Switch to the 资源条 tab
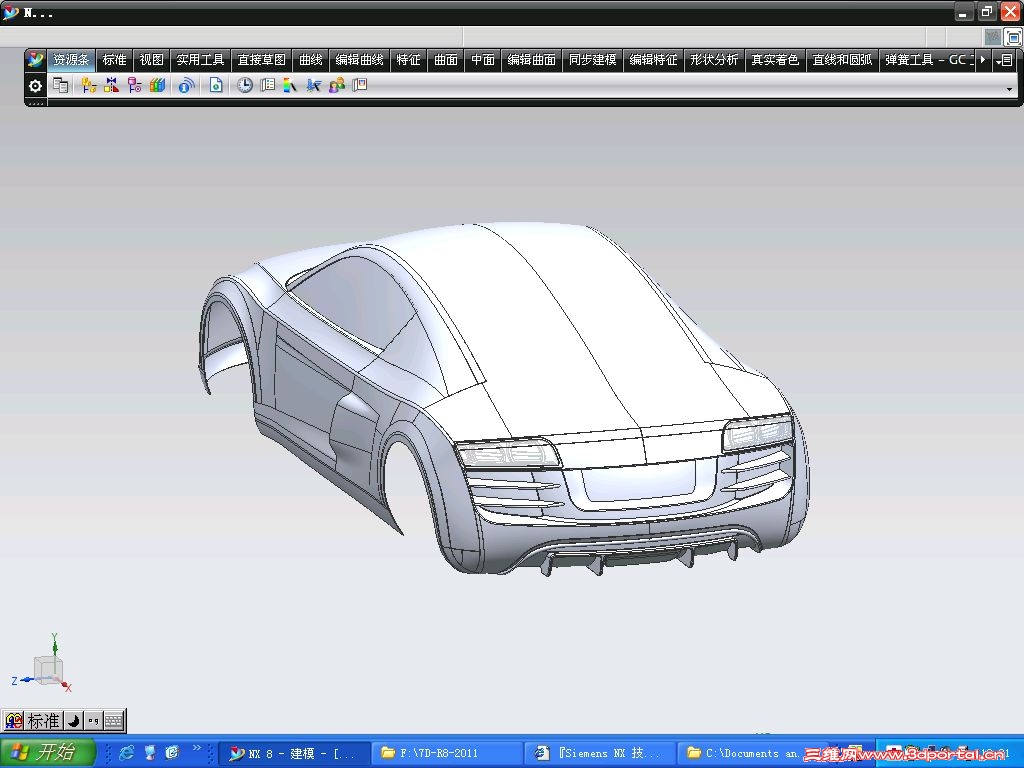The height and width of the screenshot is (768, 1024). pos(71,60)
